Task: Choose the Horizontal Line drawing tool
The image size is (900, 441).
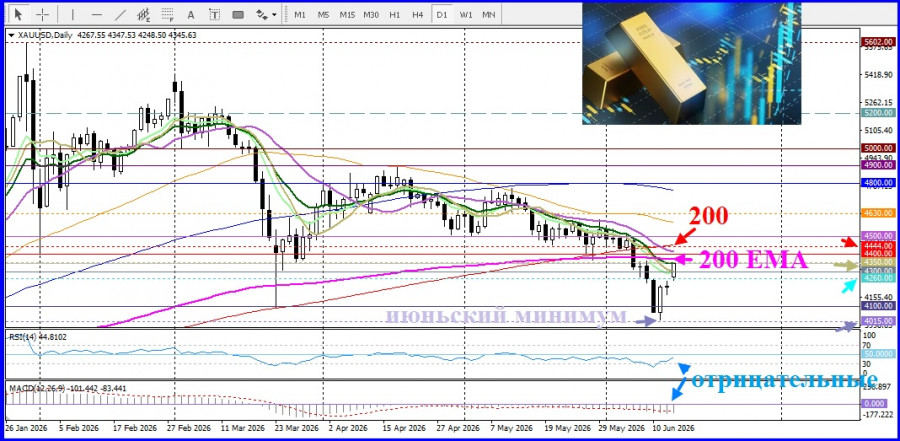Action: click(x=96, y=14)
